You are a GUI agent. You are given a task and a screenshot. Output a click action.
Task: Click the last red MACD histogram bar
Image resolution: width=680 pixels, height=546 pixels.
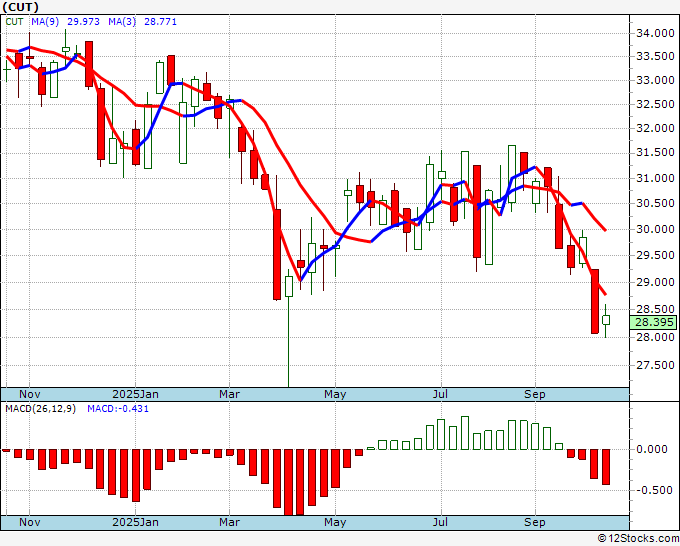[606, 467]
